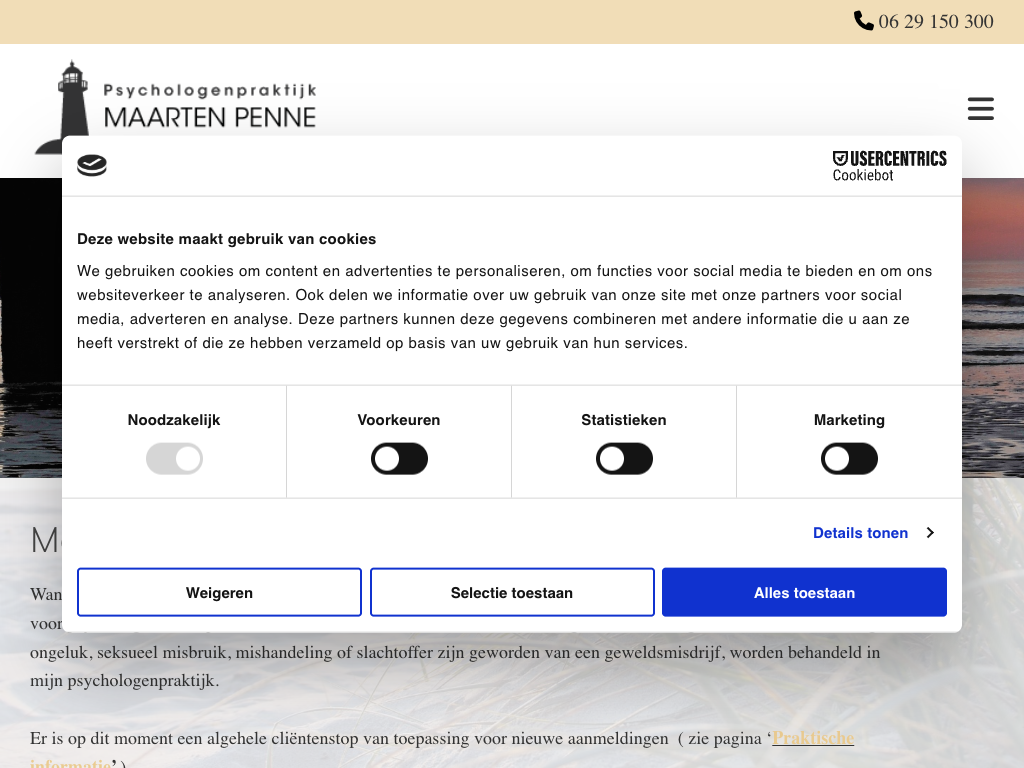Enable the Voorkeuren cookies toggle
The width and height of the screenshot is (1024, 768).
coord(399,459)
